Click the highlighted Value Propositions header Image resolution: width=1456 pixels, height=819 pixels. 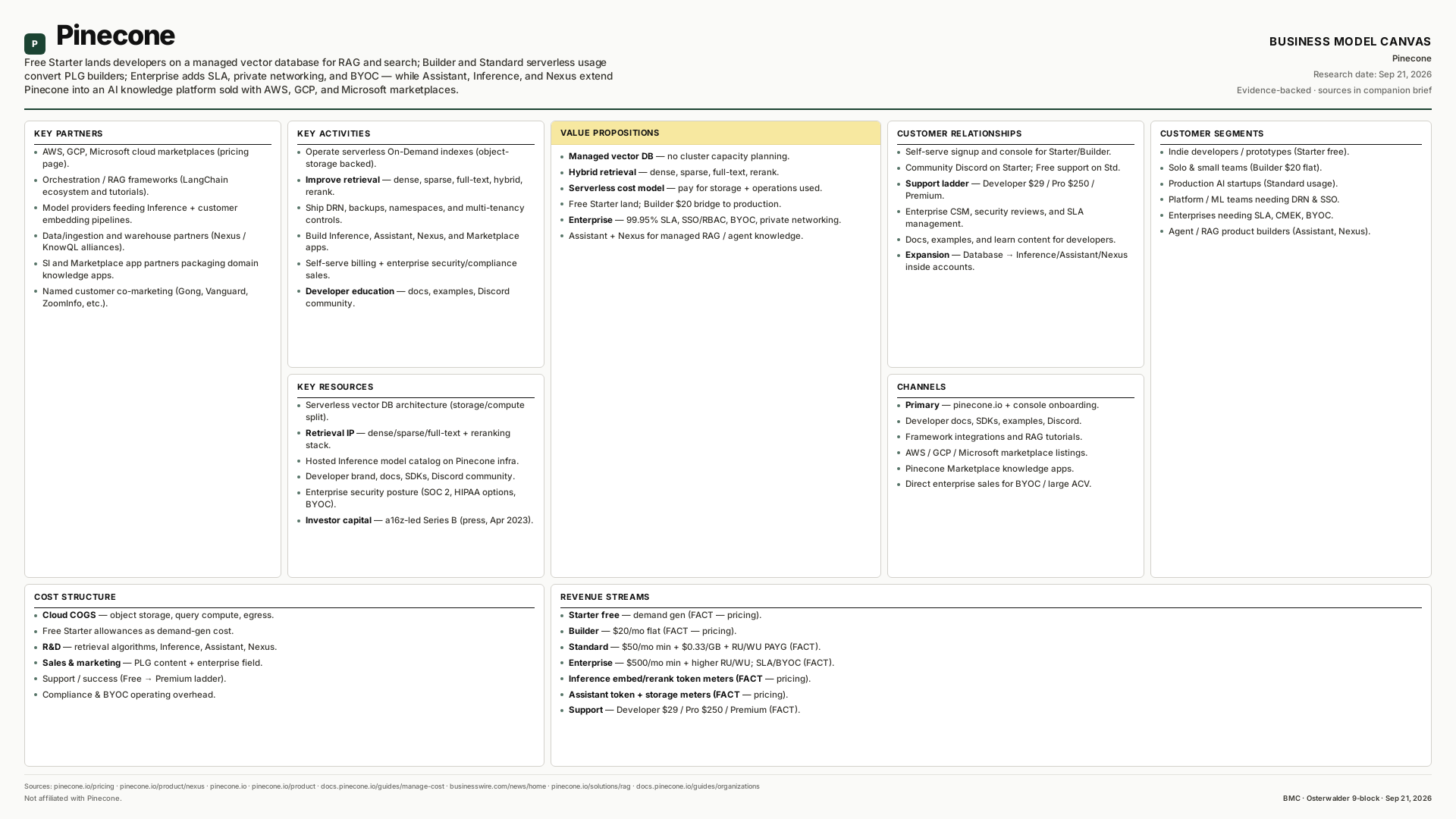tap(715, 133)
